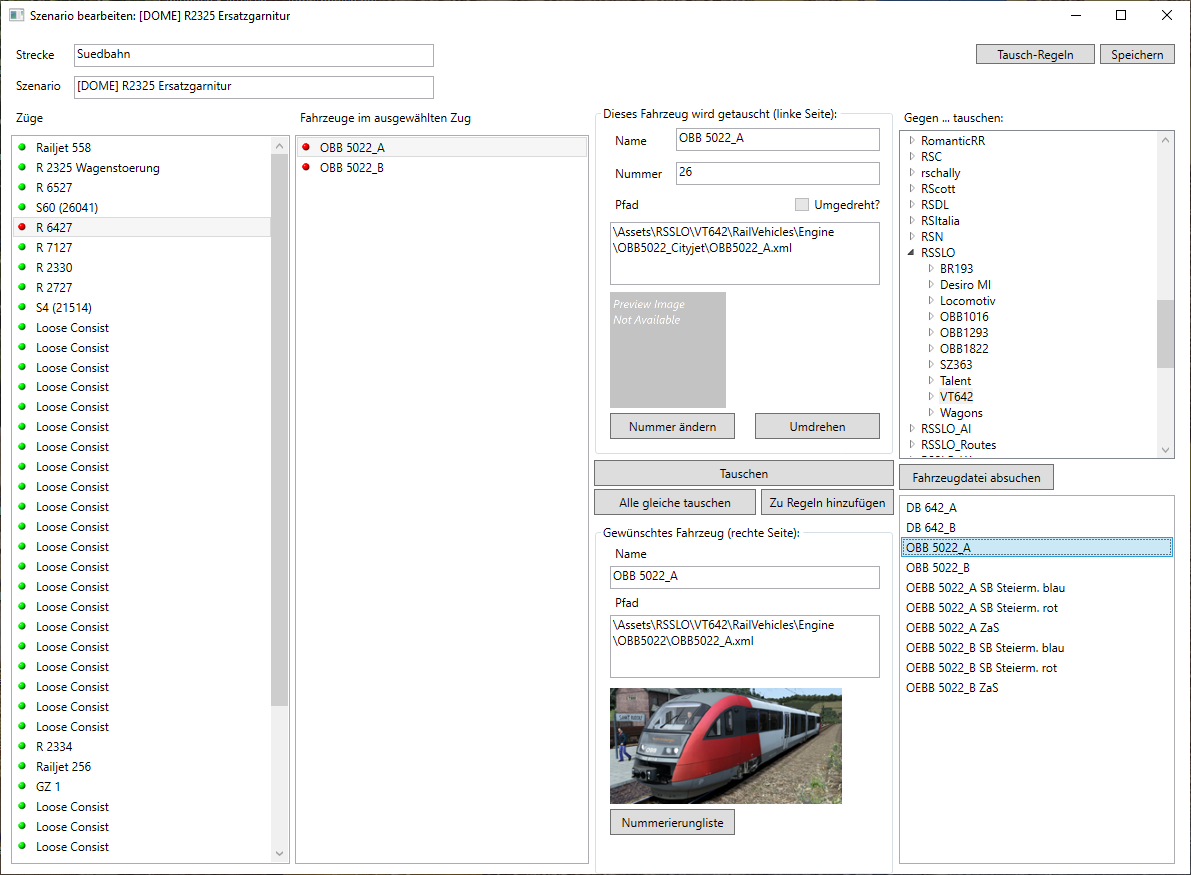Screen dimensions: 1191x875
Task: Click the app icon in the title bar
Action: coord(16,16)
